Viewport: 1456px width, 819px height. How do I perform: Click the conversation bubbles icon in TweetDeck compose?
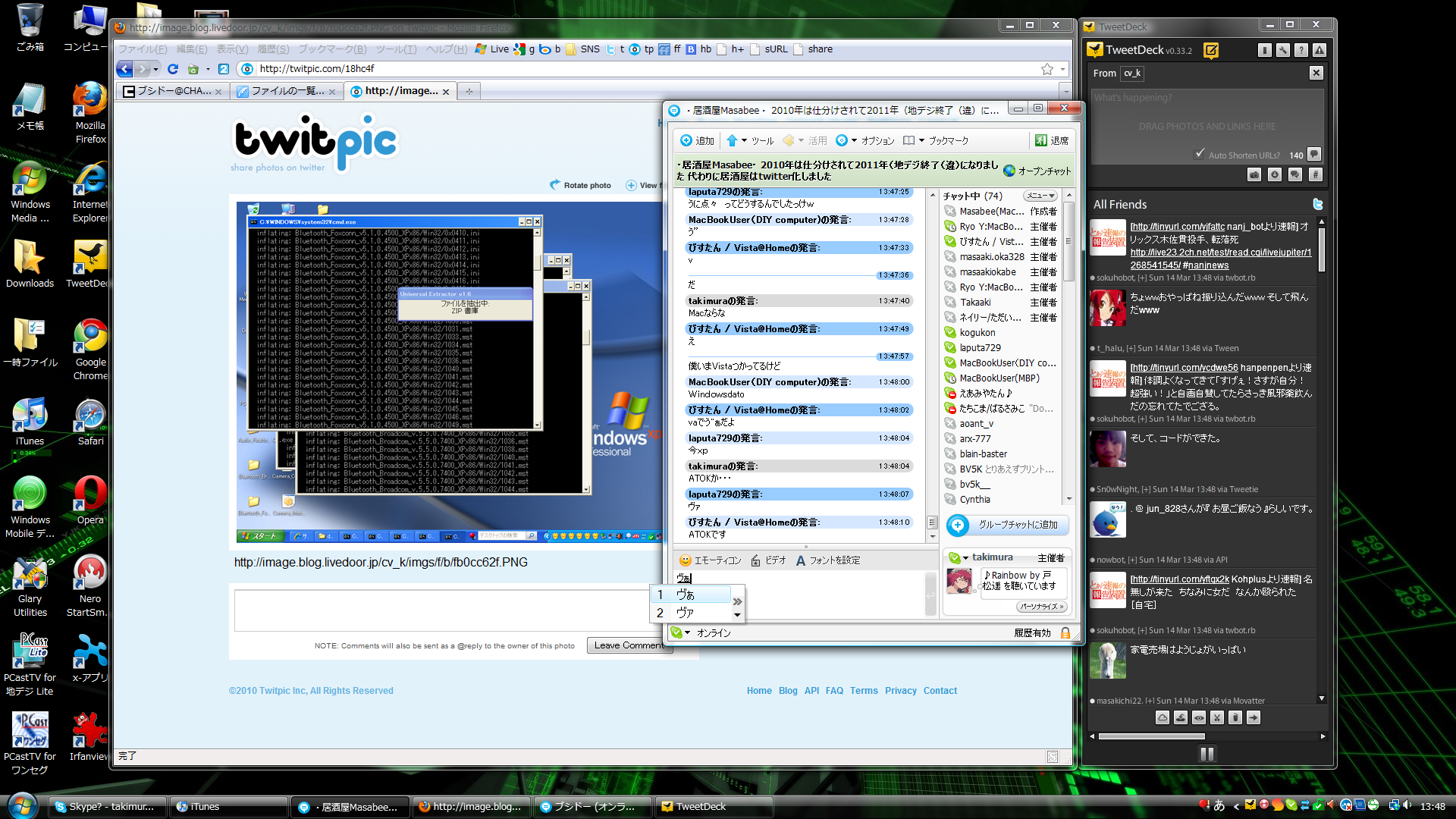[x=1295, y=174]
